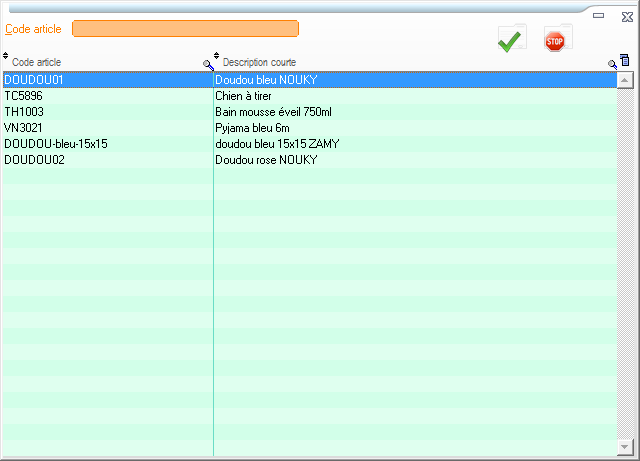Select the TH1003 article row
The height and width of the screenshot is (461, 640).
(24, 112)
